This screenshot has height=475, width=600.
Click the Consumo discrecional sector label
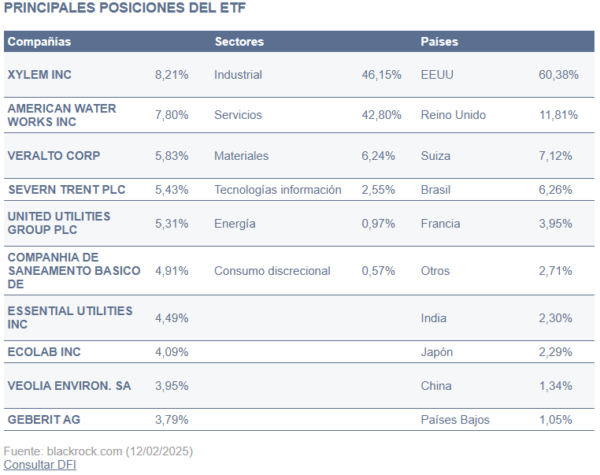coord(270,270)
